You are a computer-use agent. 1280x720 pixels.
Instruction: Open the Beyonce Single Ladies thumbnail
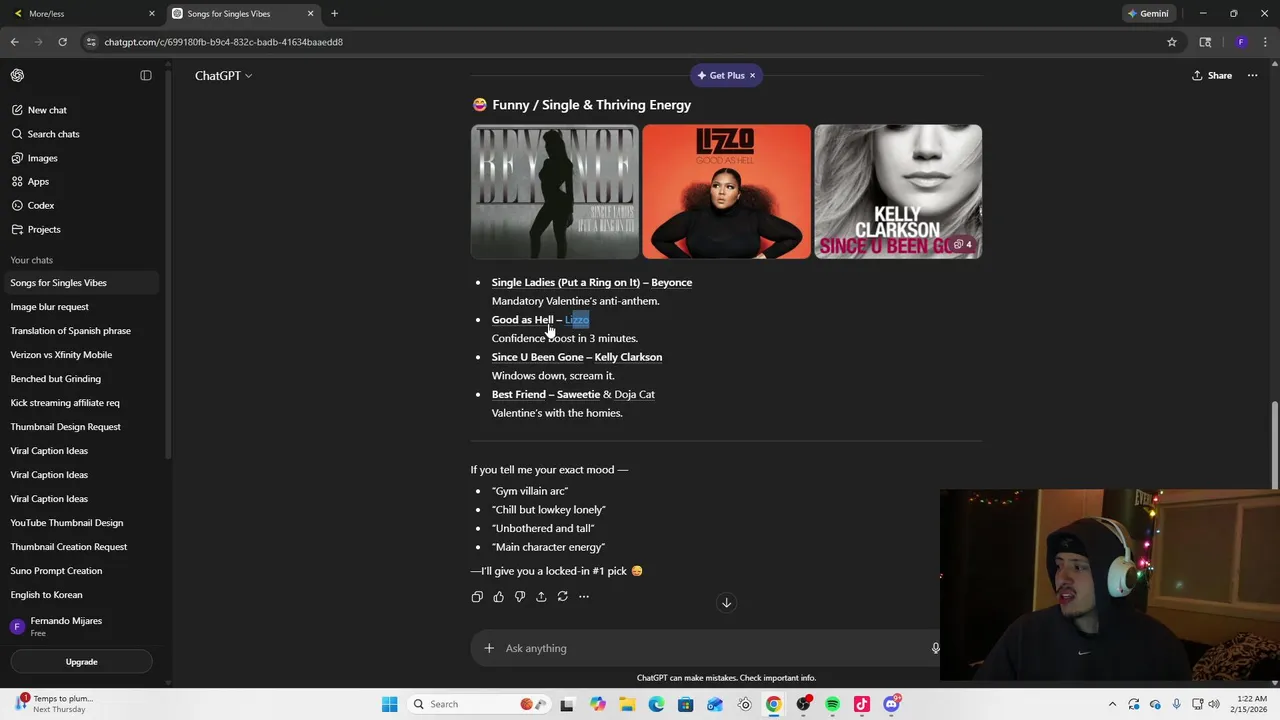tap(555, 192)
